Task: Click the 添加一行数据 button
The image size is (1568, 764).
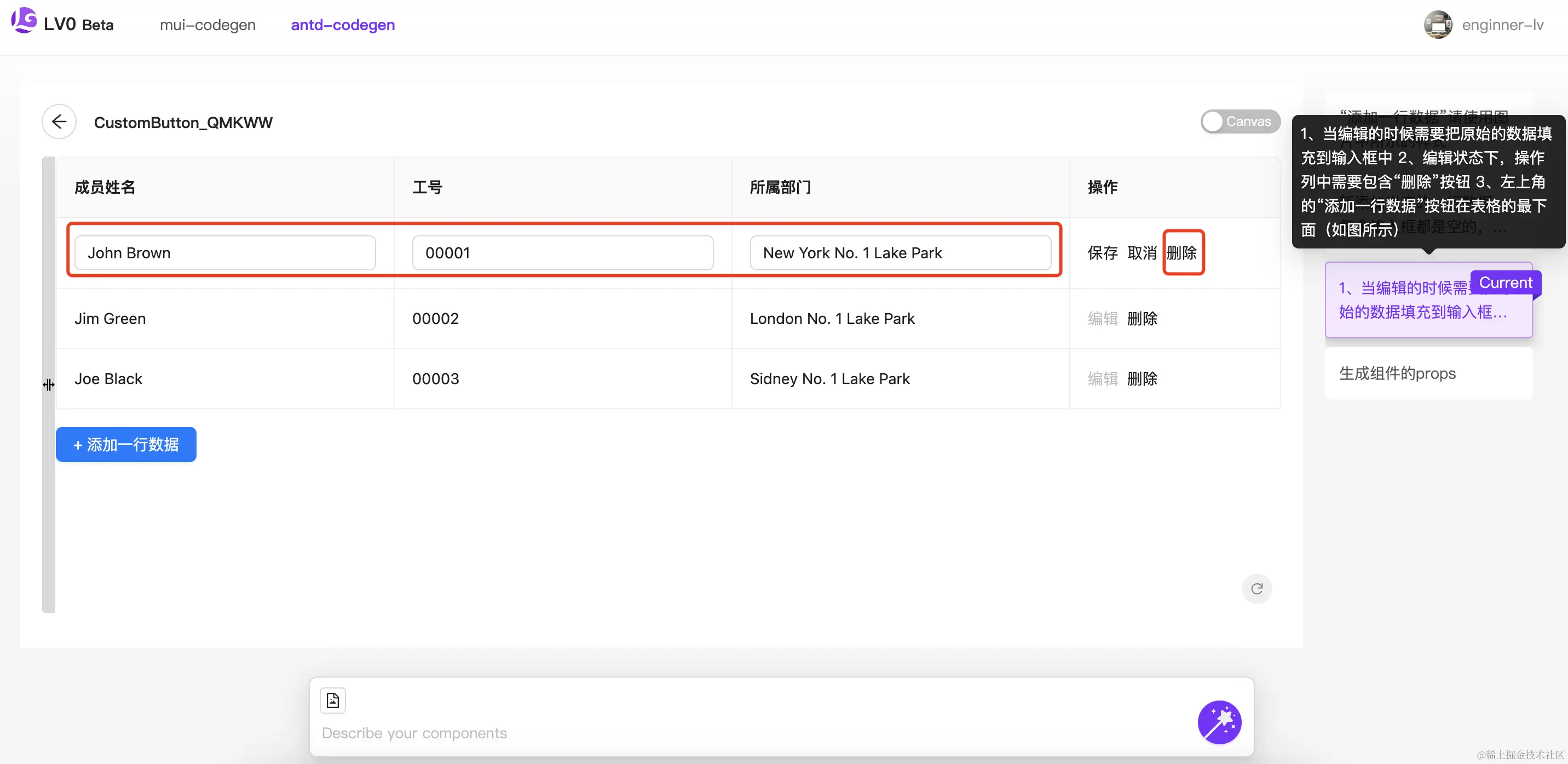Action: pyautogui.click(x=126, y=444)
